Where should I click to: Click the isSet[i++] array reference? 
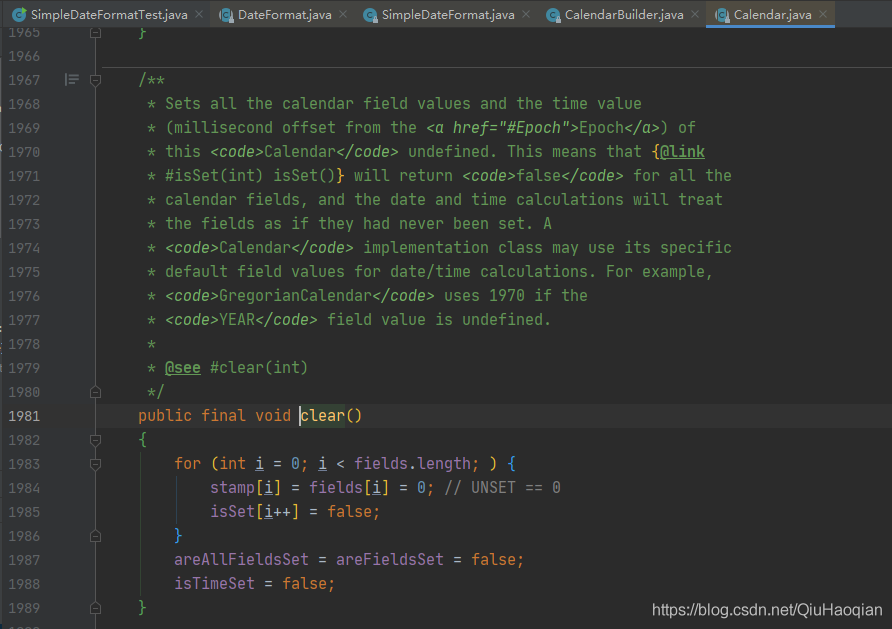tap(255, 512)
